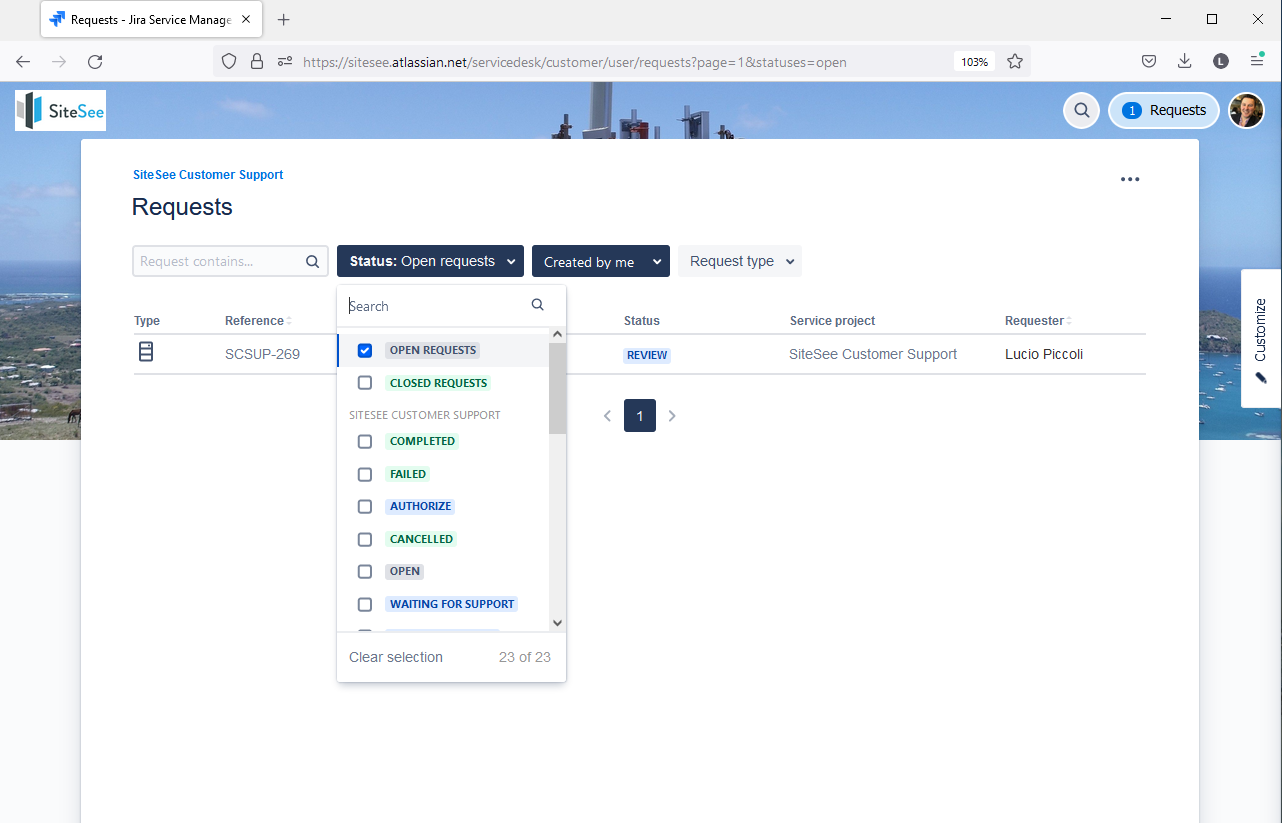
Task: Click the status list scroll-down arrow
Action: pos(558,623)
